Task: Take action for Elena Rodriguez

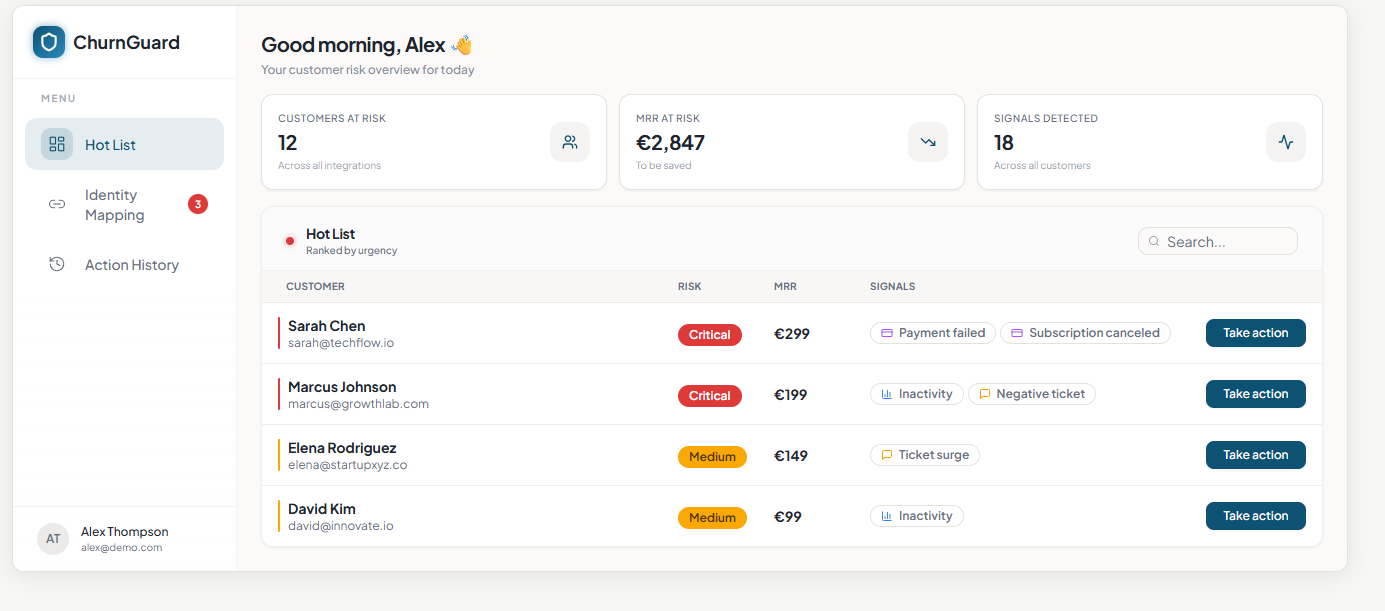Action: [1255, 454]
